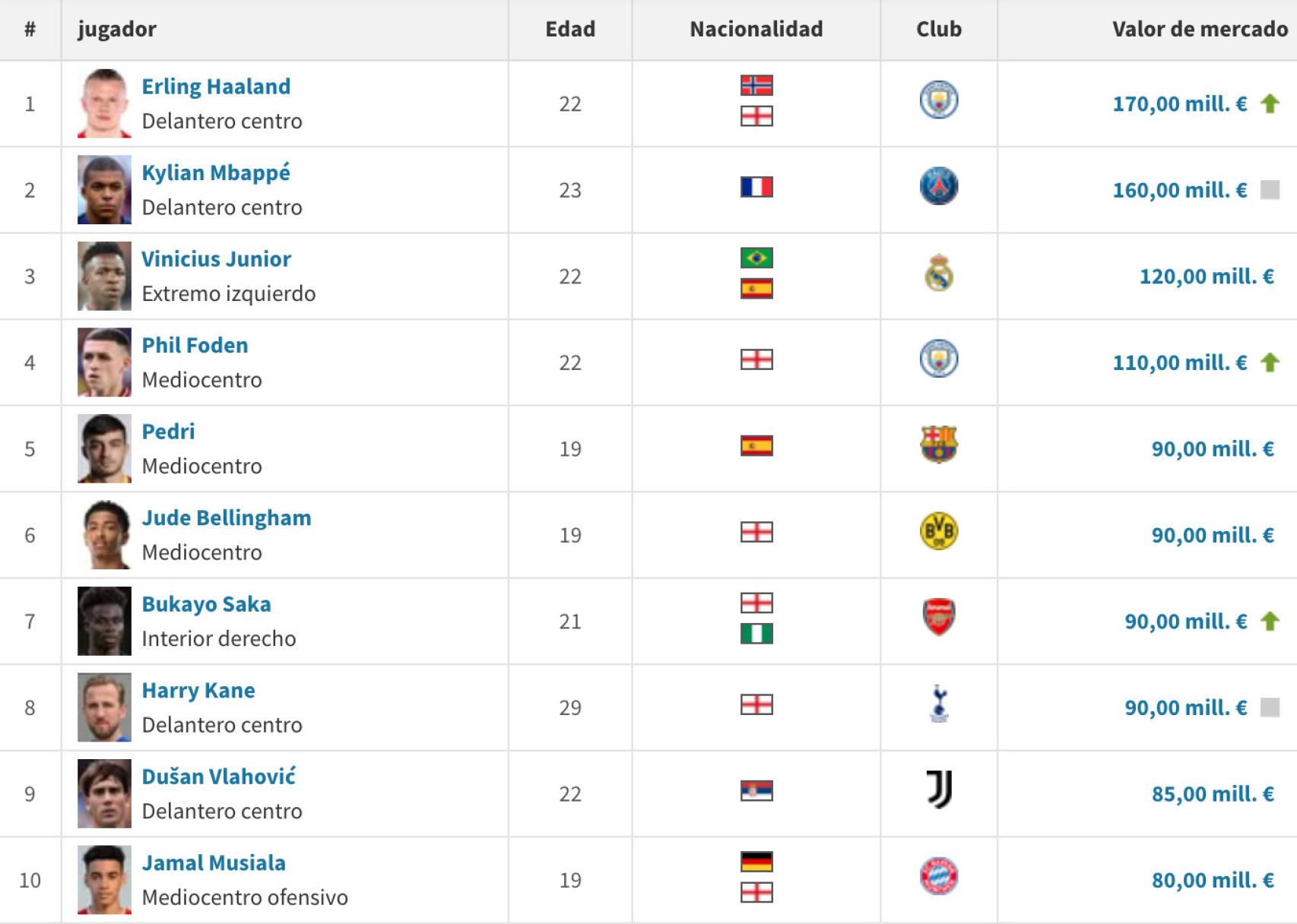
Task: Open Kylian Mbappé's player page
Action: 214,172
